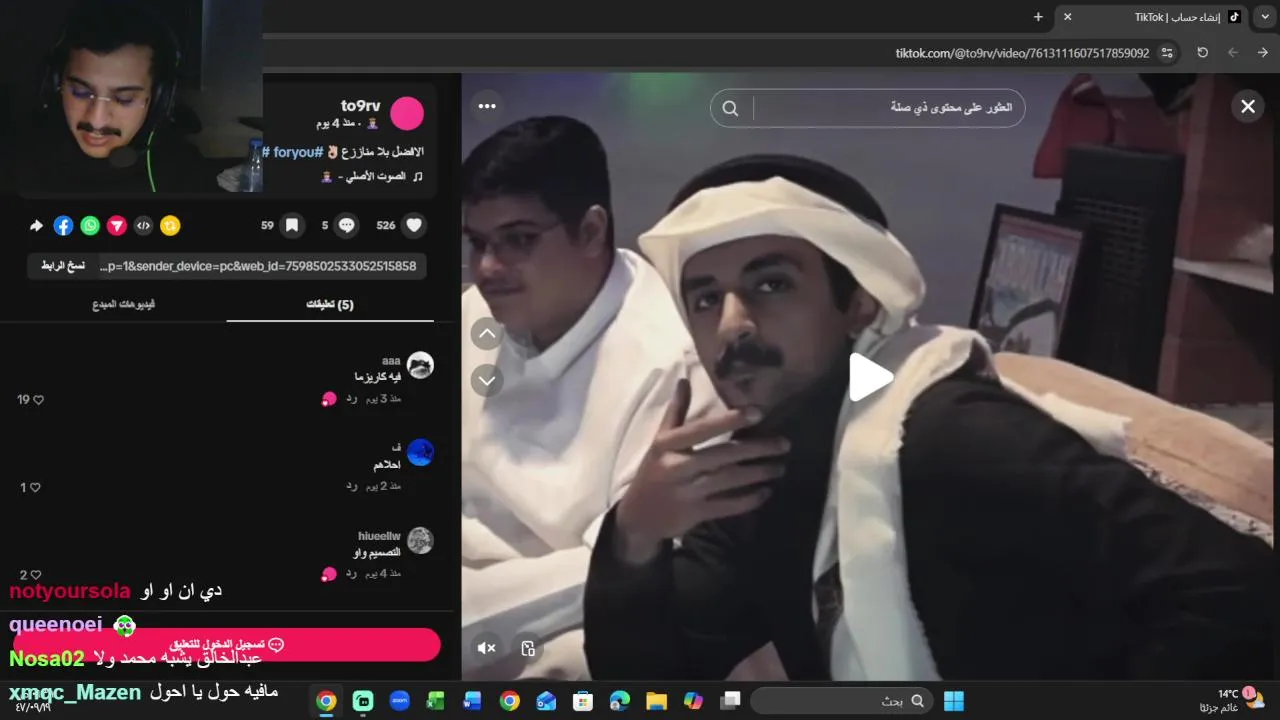Reload the page
1280x720 pixels.
tap(1203, 53)
